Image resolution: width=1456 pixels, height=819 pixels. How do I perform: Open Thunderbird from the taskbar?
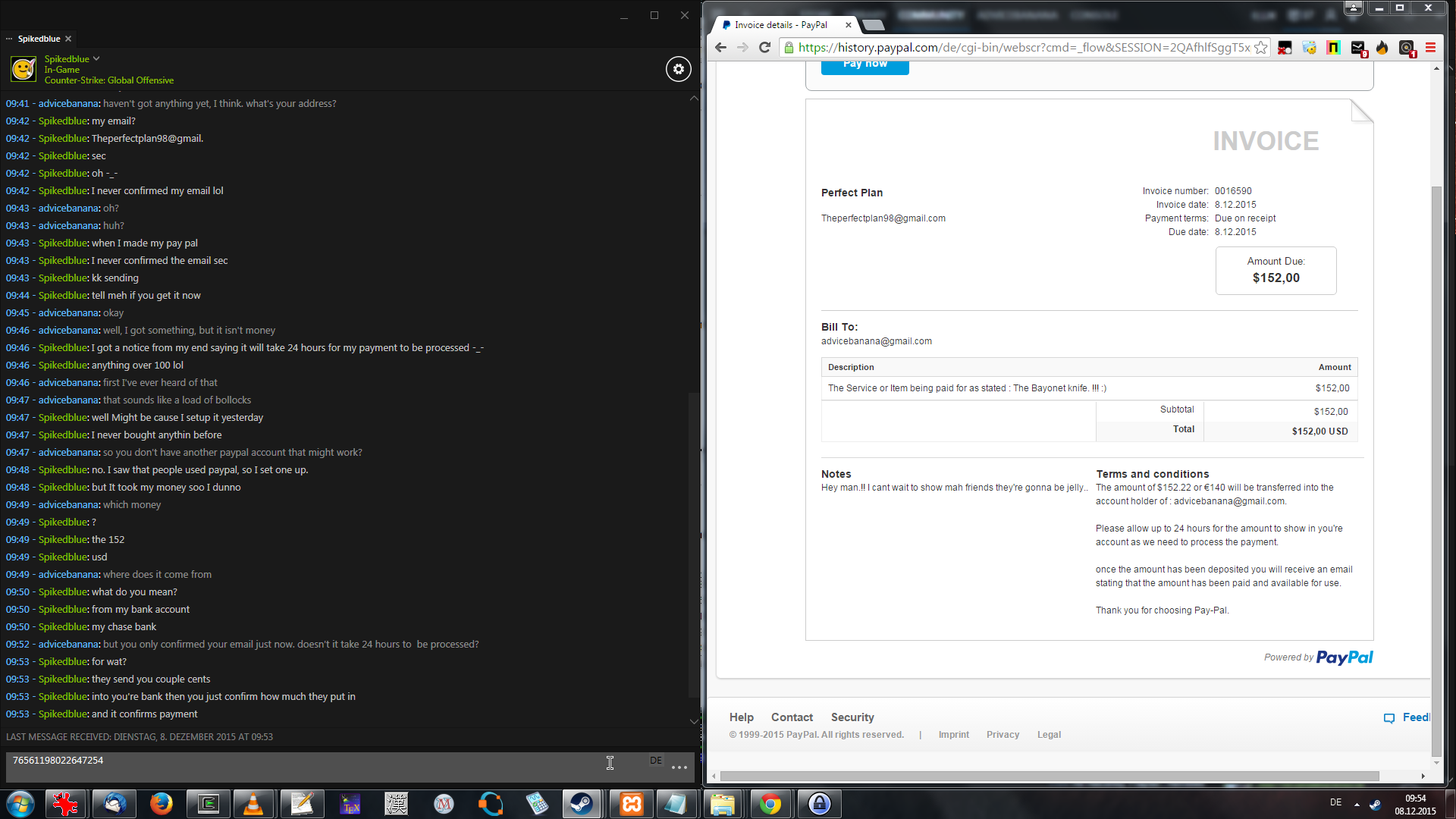[115, 803]
